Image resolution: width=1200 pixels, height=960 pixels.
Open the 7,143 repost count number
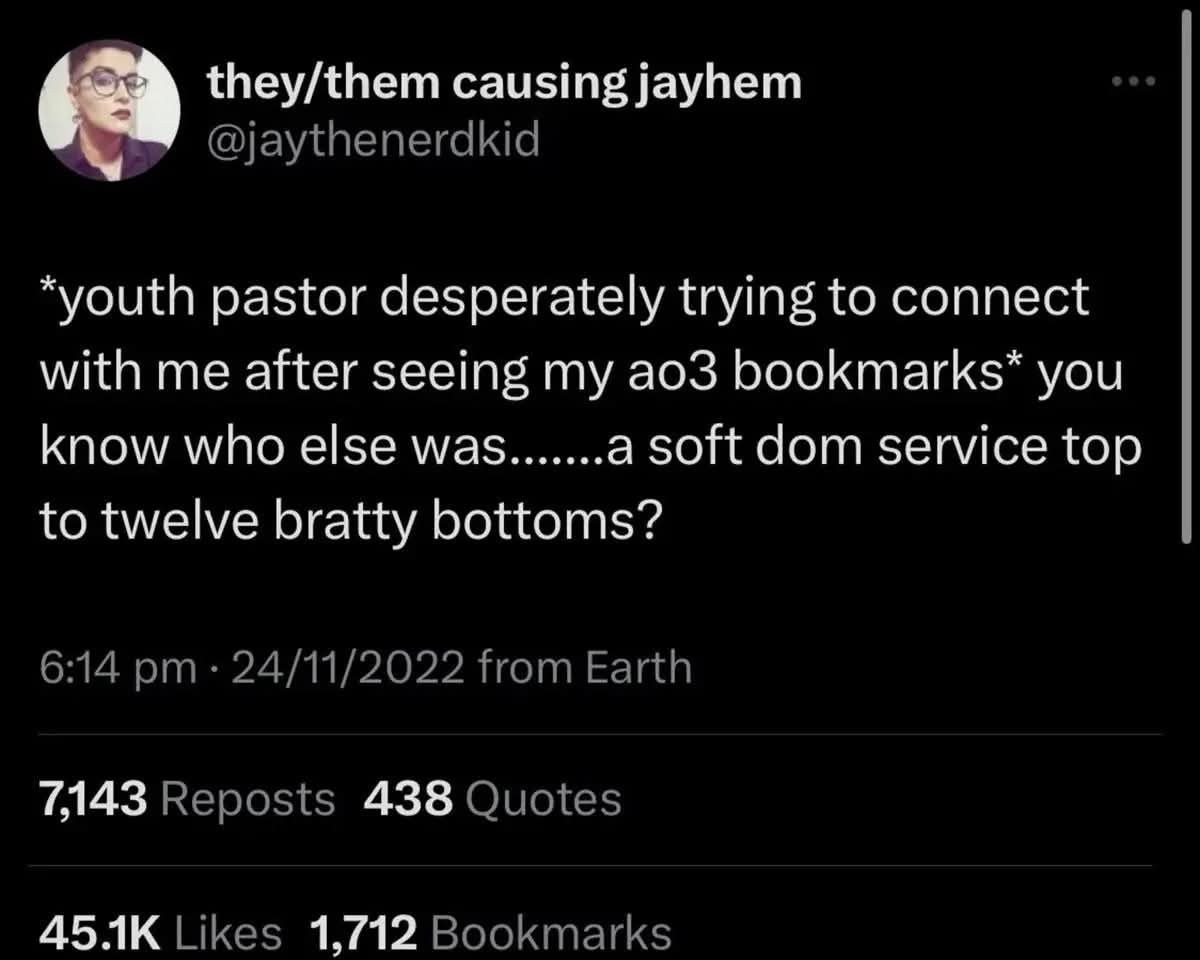(93, 799)
